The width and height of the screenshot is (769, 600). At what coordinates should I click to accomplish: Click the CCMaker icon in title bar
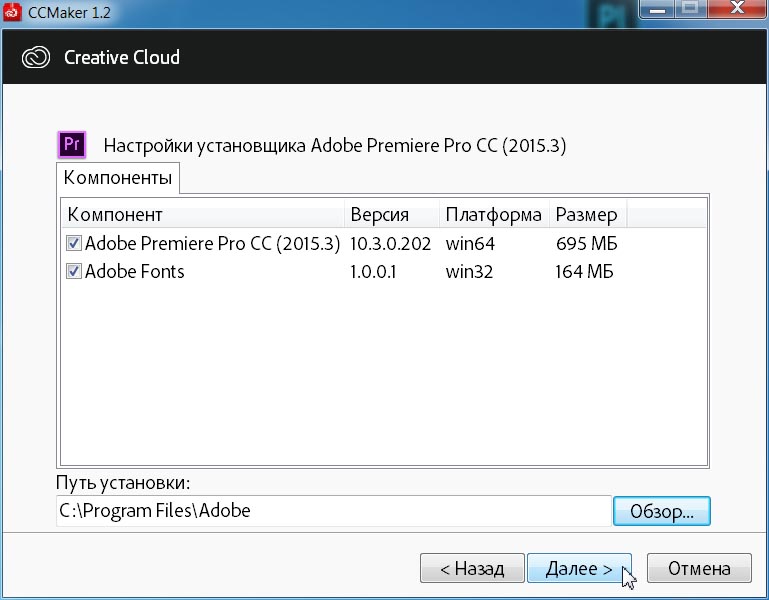point(14,13)
